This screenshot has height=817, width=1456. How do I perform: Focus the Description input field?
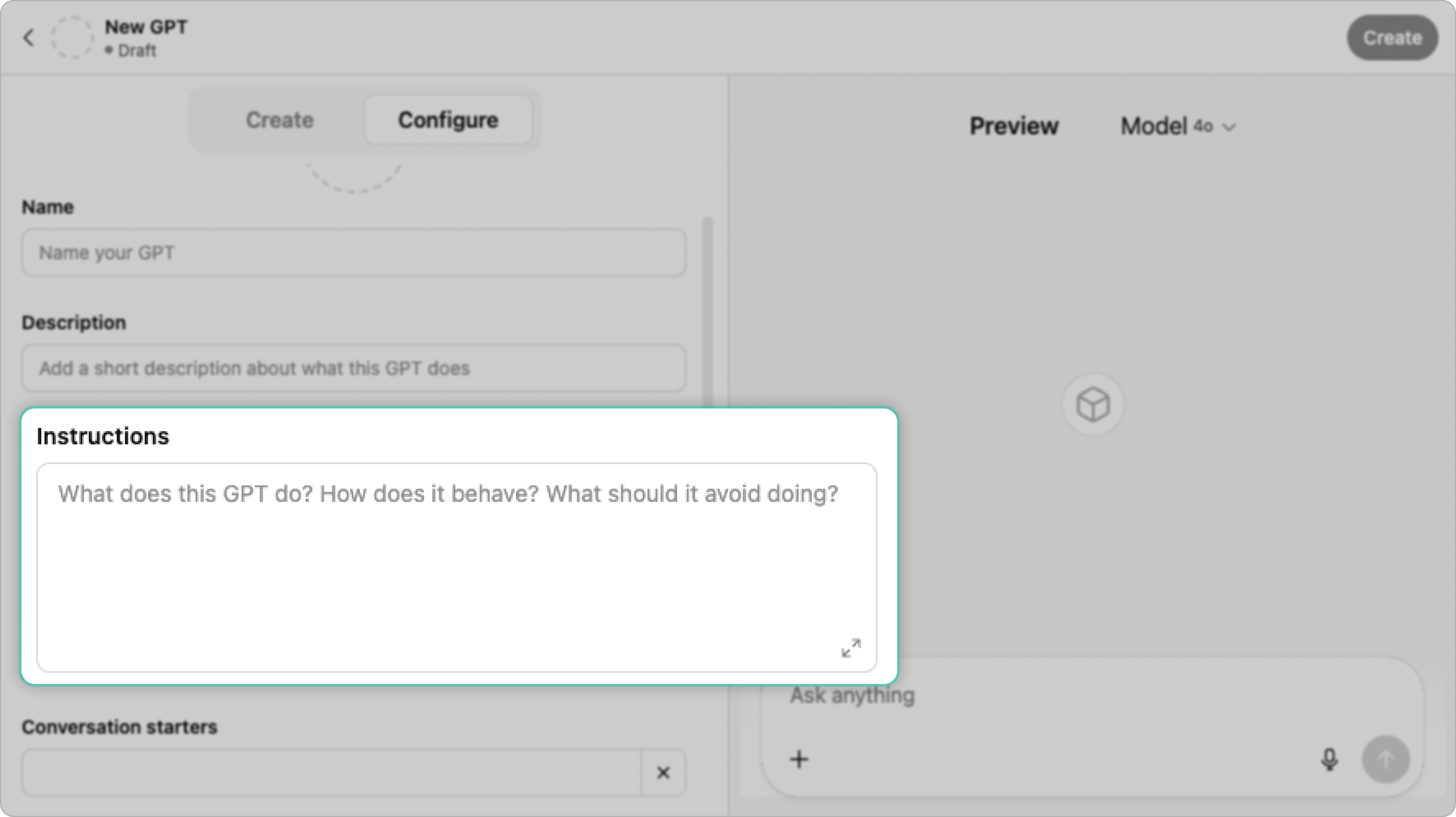(354, 368)
